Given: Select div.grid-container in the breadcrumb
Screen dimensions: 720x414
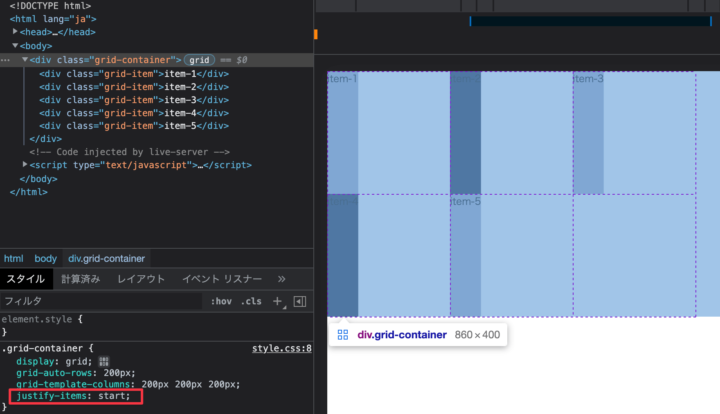Looking at the screenshot, I should coord(107,258).
